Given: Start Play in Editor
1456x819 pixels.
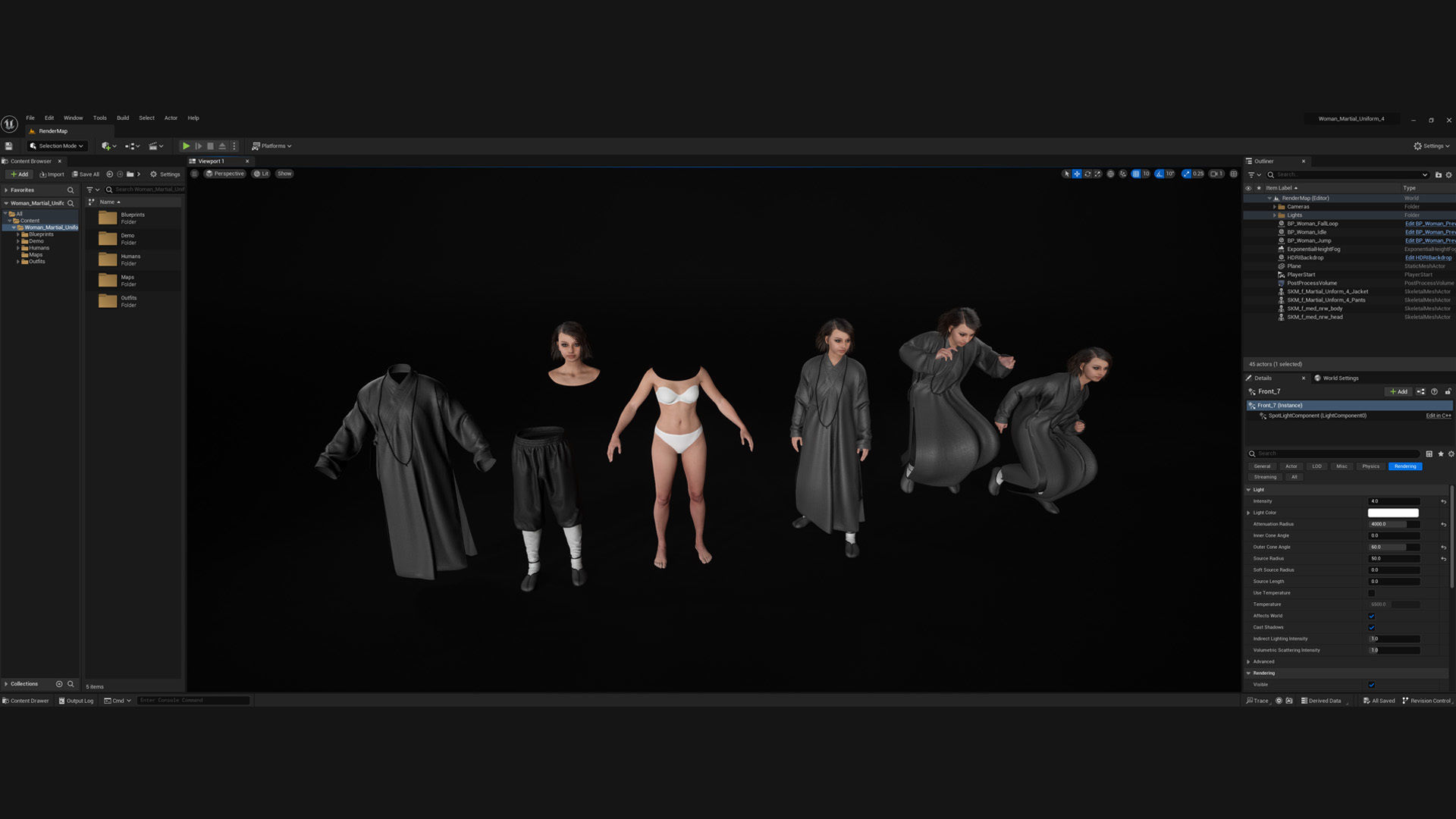Looking at the screenshot, I should click(186, 146).
